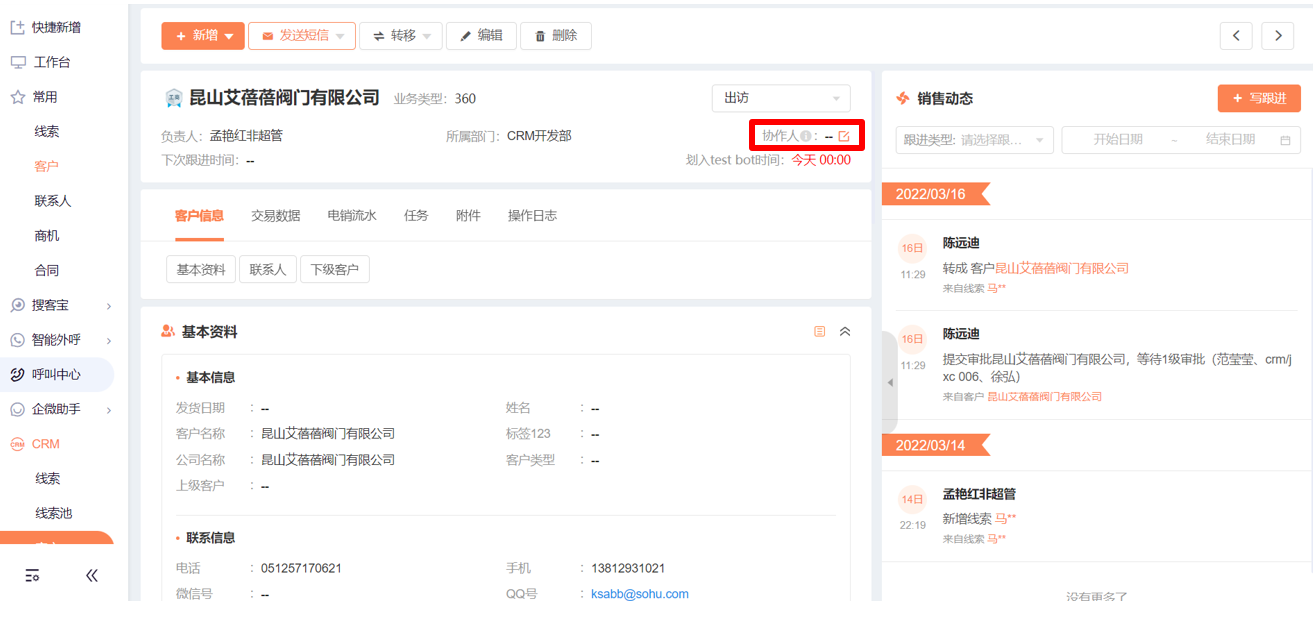
Task: Open 线索 under 常用
Action: [47, 131]
